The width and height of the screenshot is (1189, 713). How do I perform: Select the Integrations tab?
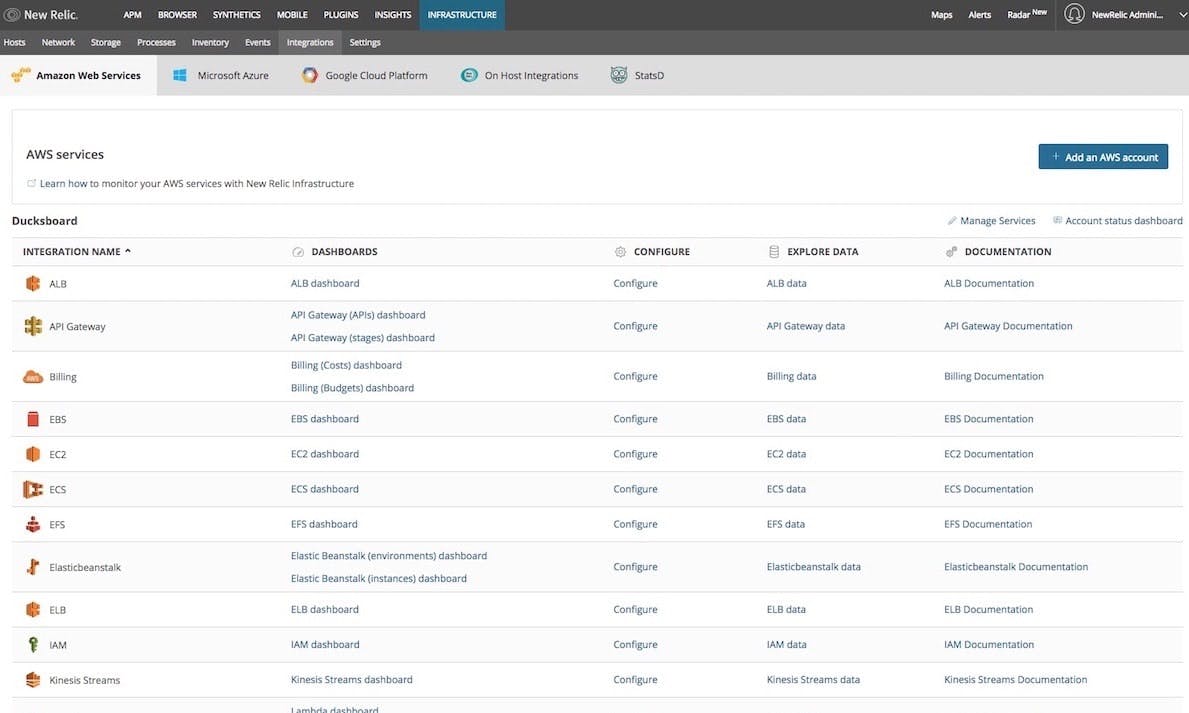coord(310,42)
